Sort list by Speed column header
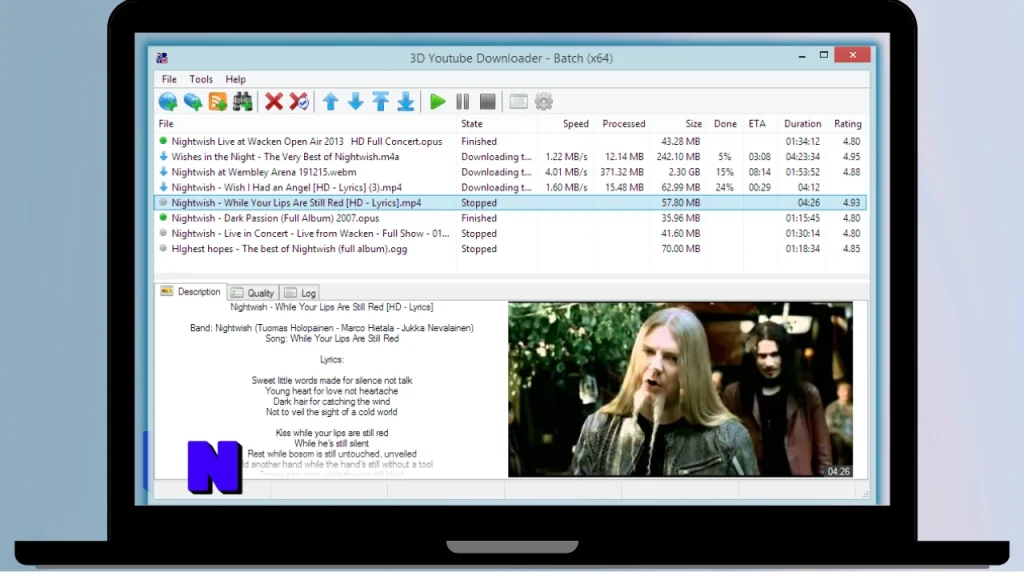The width and height of the screenshot is (1024, 576). (x=575, y=123)
